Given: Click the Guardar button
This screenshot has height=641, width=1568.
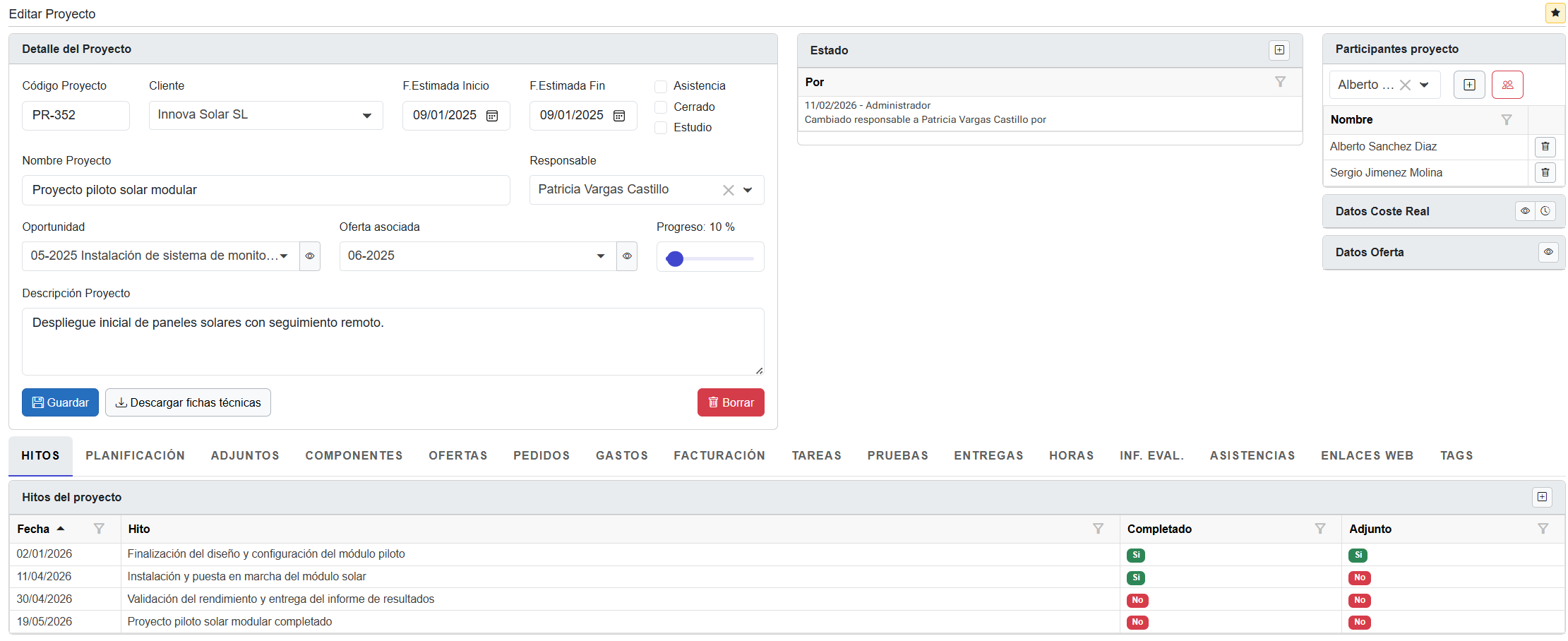Looking at the screenshot, I should 60,402.
